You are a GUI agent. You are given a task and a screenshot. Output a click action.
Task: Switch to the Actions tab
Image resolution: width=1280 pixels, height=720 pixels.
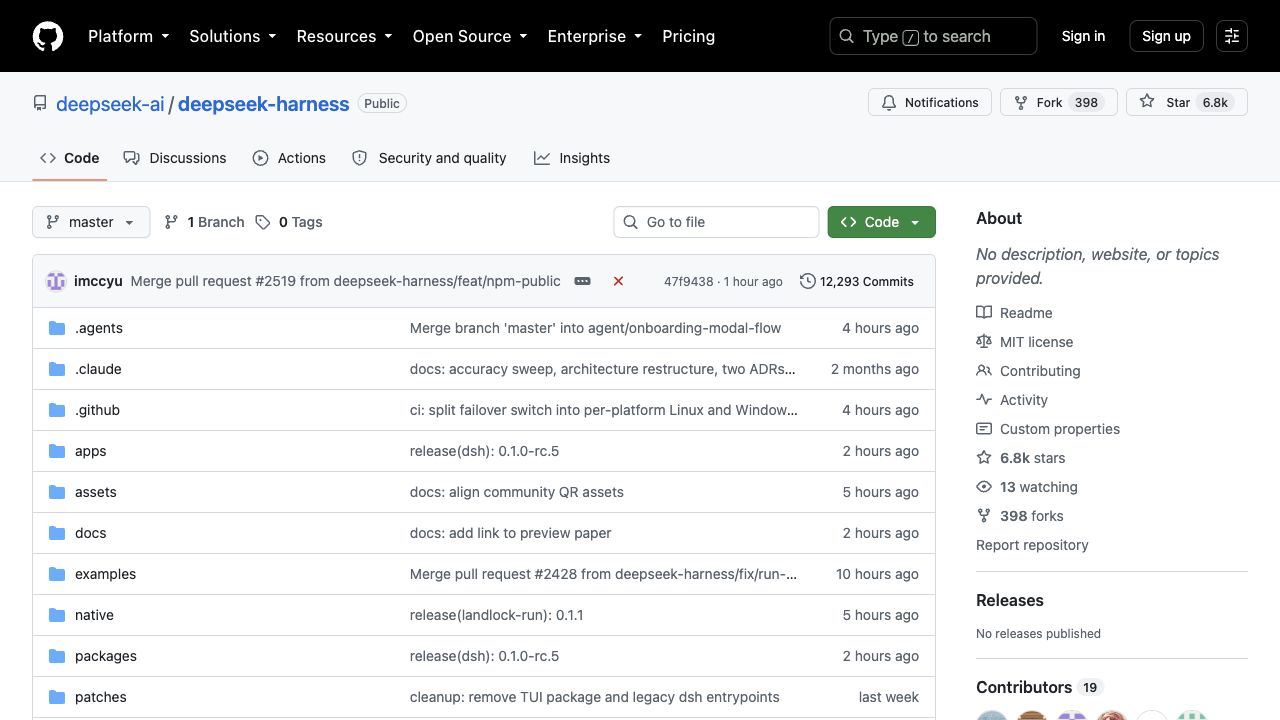coord(289,158)
